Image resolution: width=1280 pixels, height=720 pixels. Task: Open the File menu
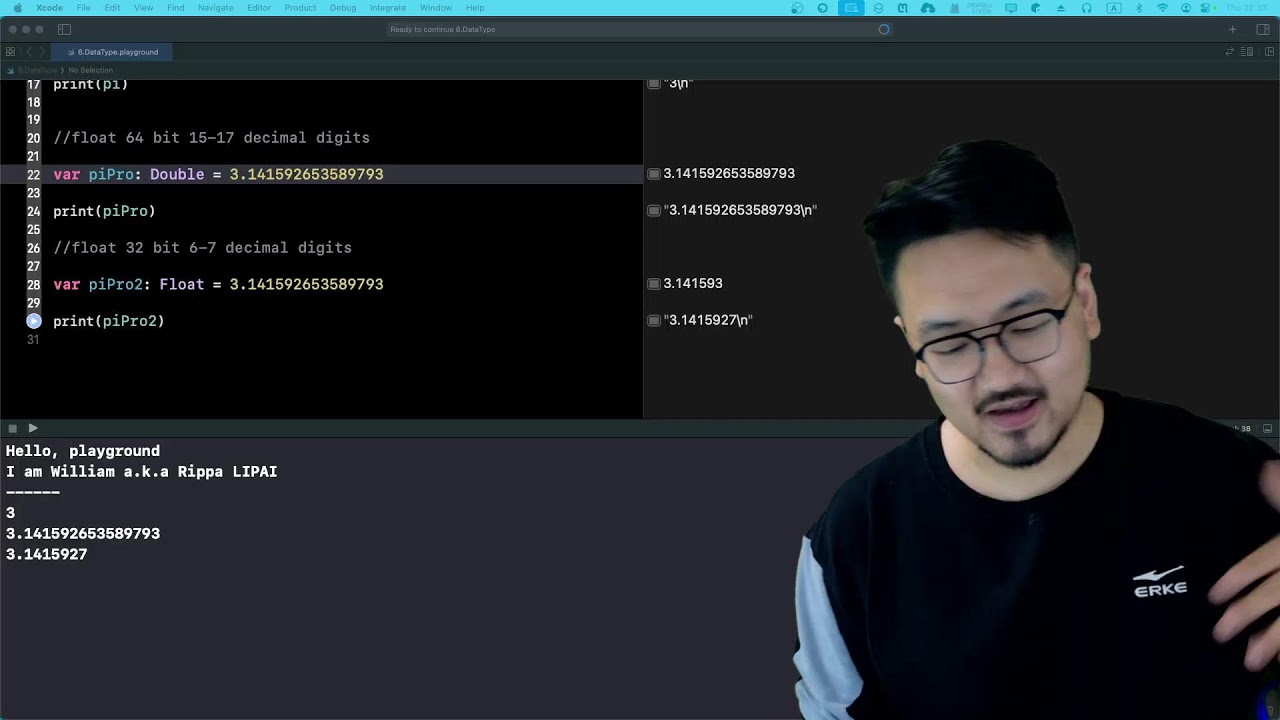pos(84,8)
